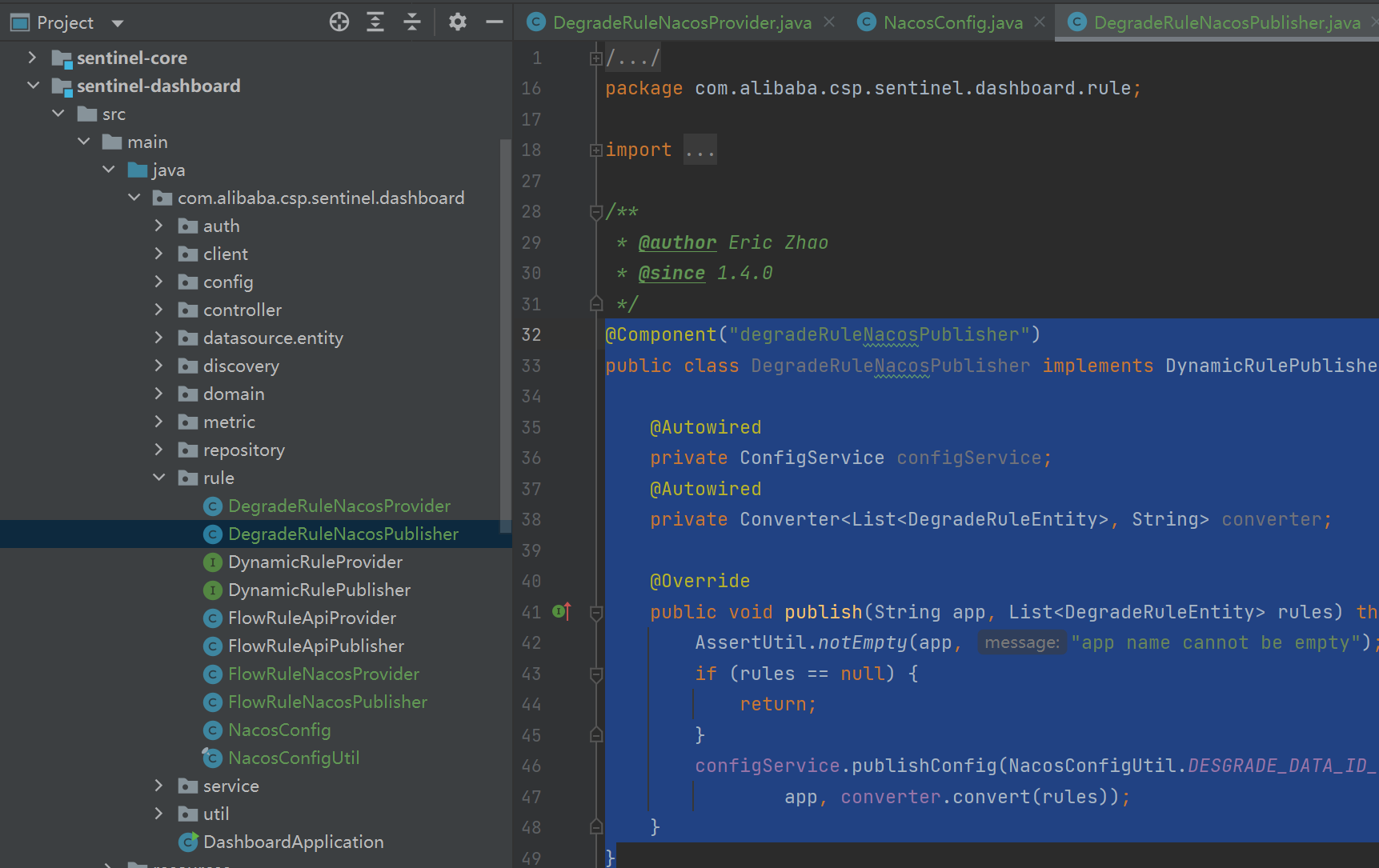Close the DegradeRuleNacosProvider.java tab
Image resolution: width=1379 pixels, height=868 pixels.
click(829, 22)
